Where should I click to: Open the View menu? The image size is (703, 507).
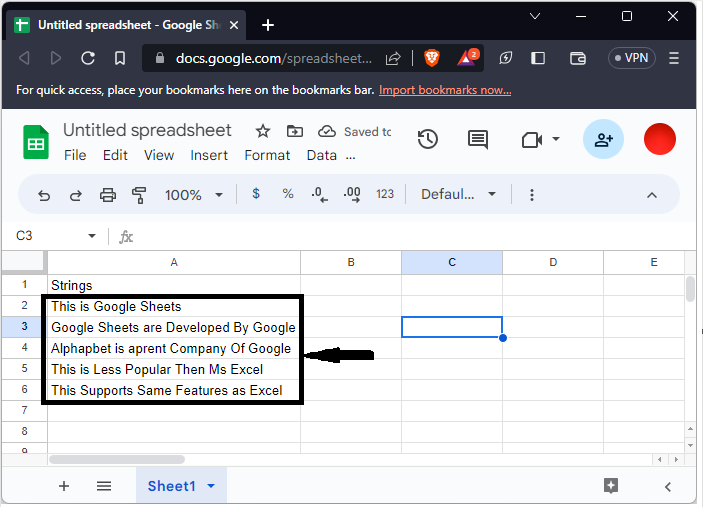pos(159,155)
